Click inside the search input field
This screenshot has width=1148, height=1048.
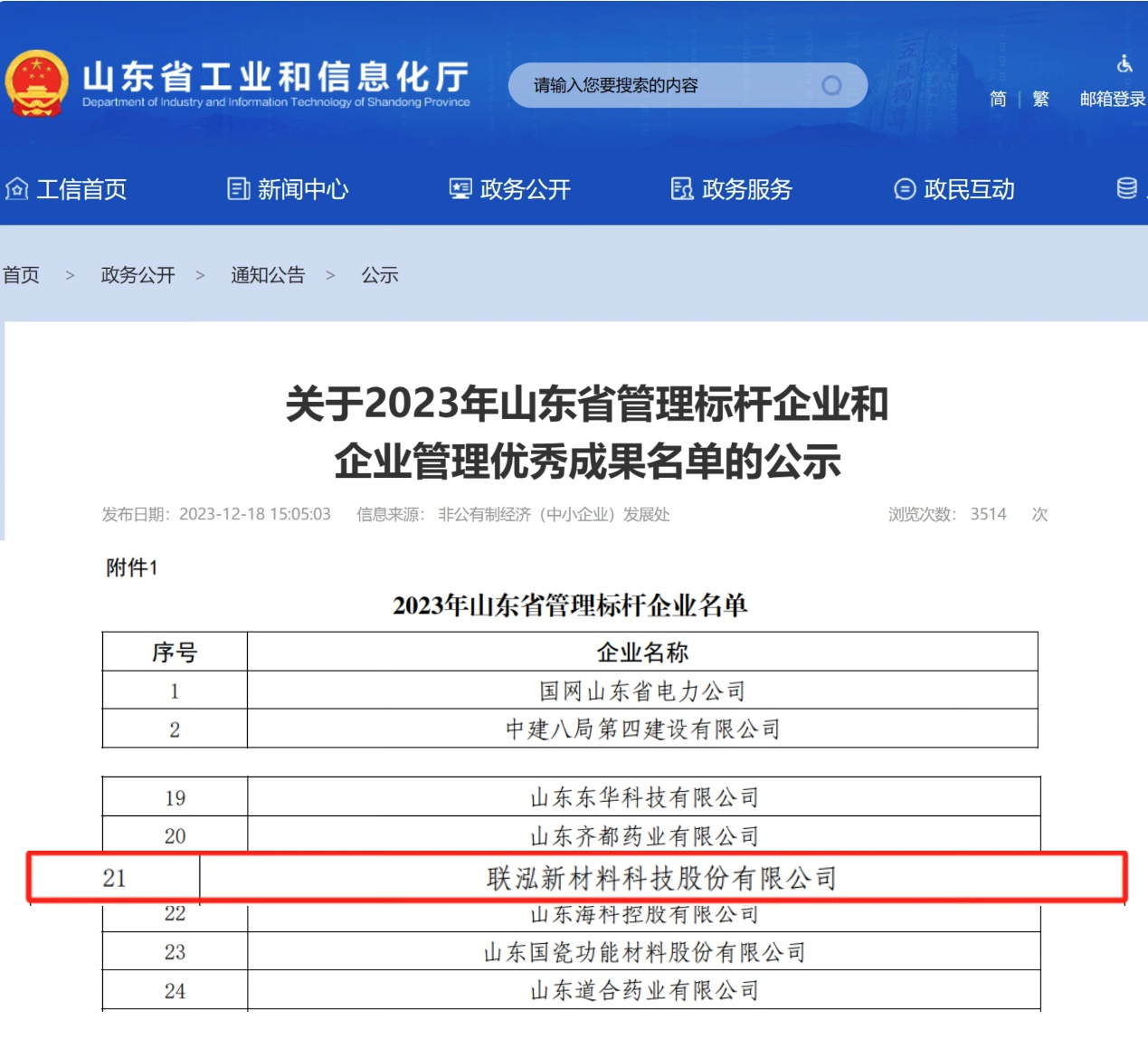pyautogui.click(x=669, y=84)
